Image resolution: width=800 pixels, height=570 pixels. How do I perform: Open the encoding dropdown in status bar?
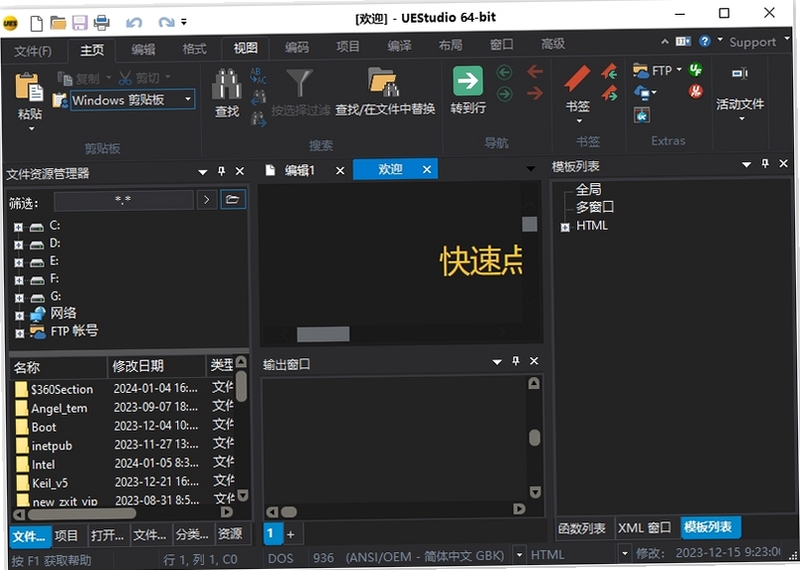click(x=519, y=554)
